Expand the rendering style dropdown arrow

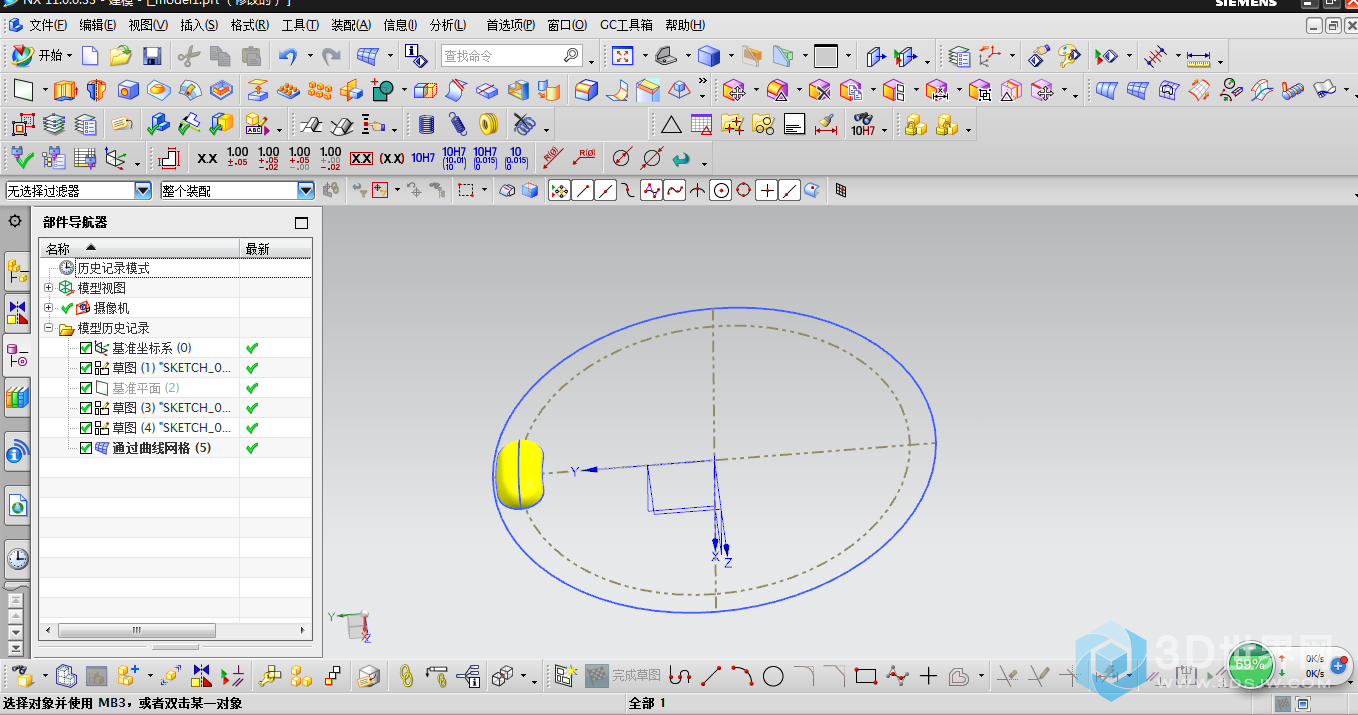click(x=731, y=57)
